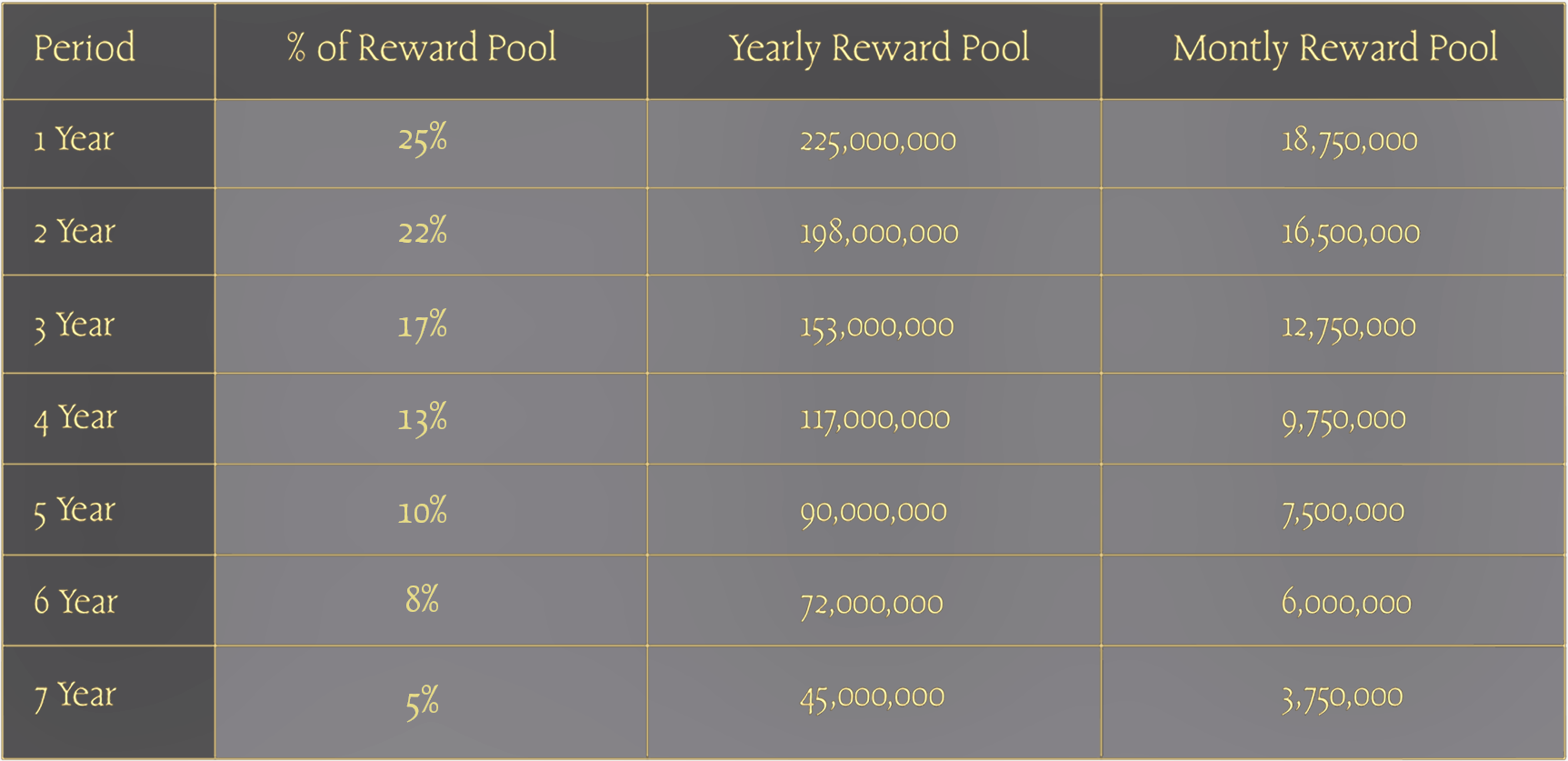This screenshot has width=1568, height=761.
Task: Click the 3 Year row label
Action: coord(75,325)
